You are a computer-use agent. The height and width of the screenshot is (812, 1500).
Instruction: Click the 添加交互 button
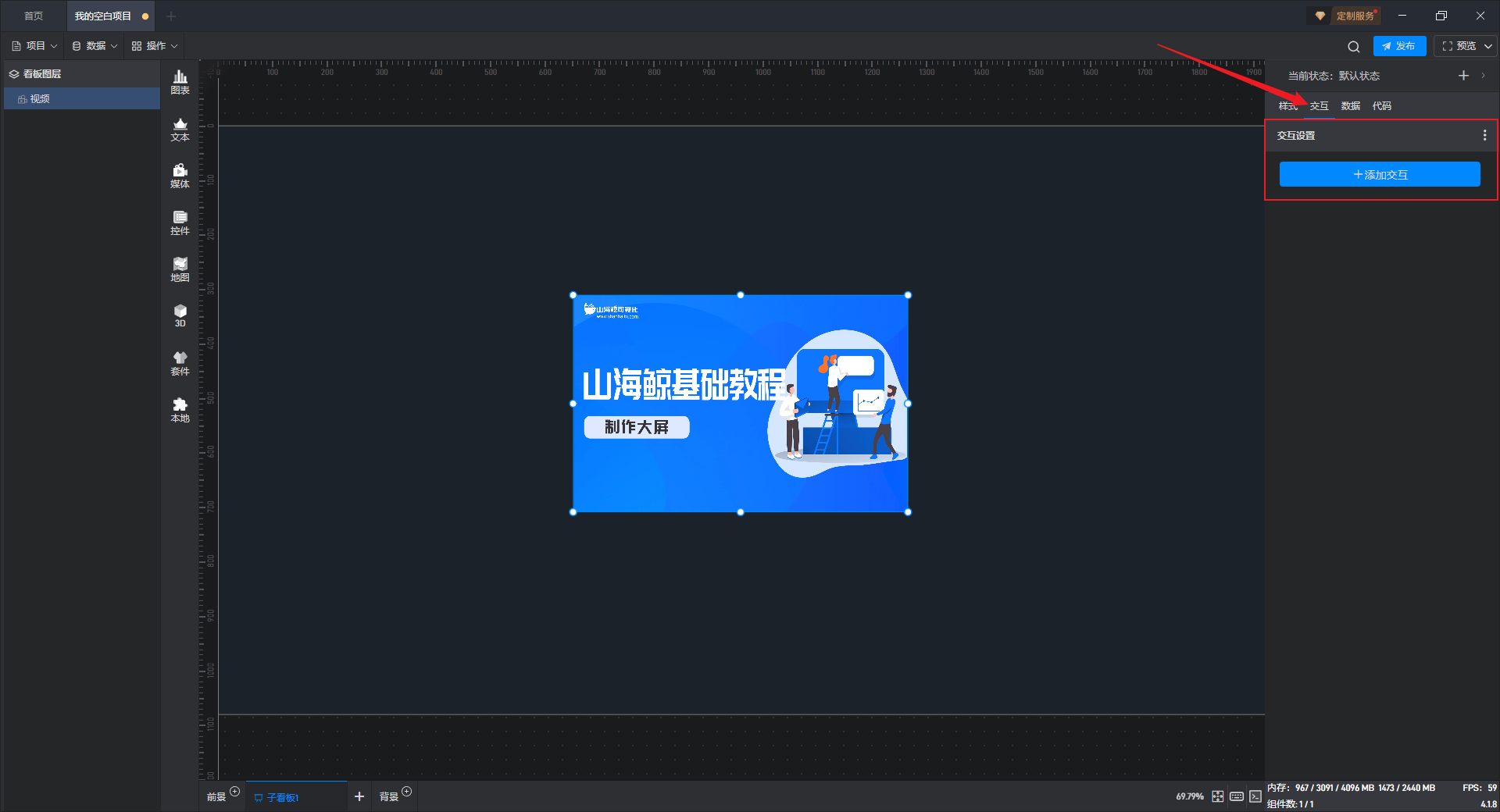(1380, 174)
